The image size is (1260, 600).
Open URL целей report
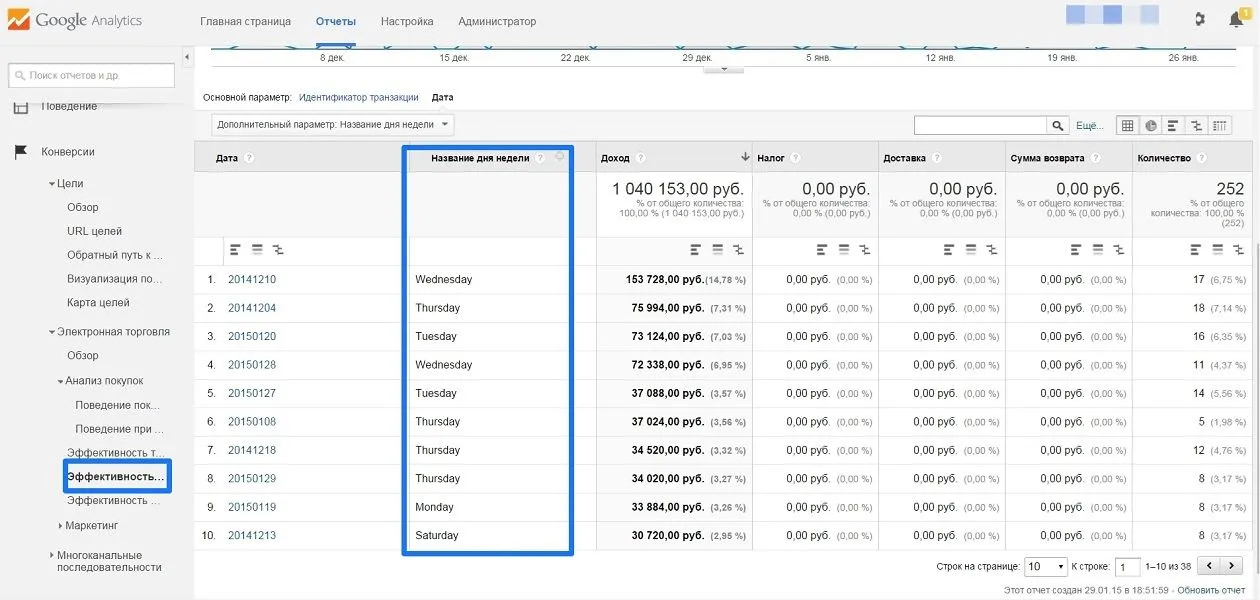click(94, 232)
